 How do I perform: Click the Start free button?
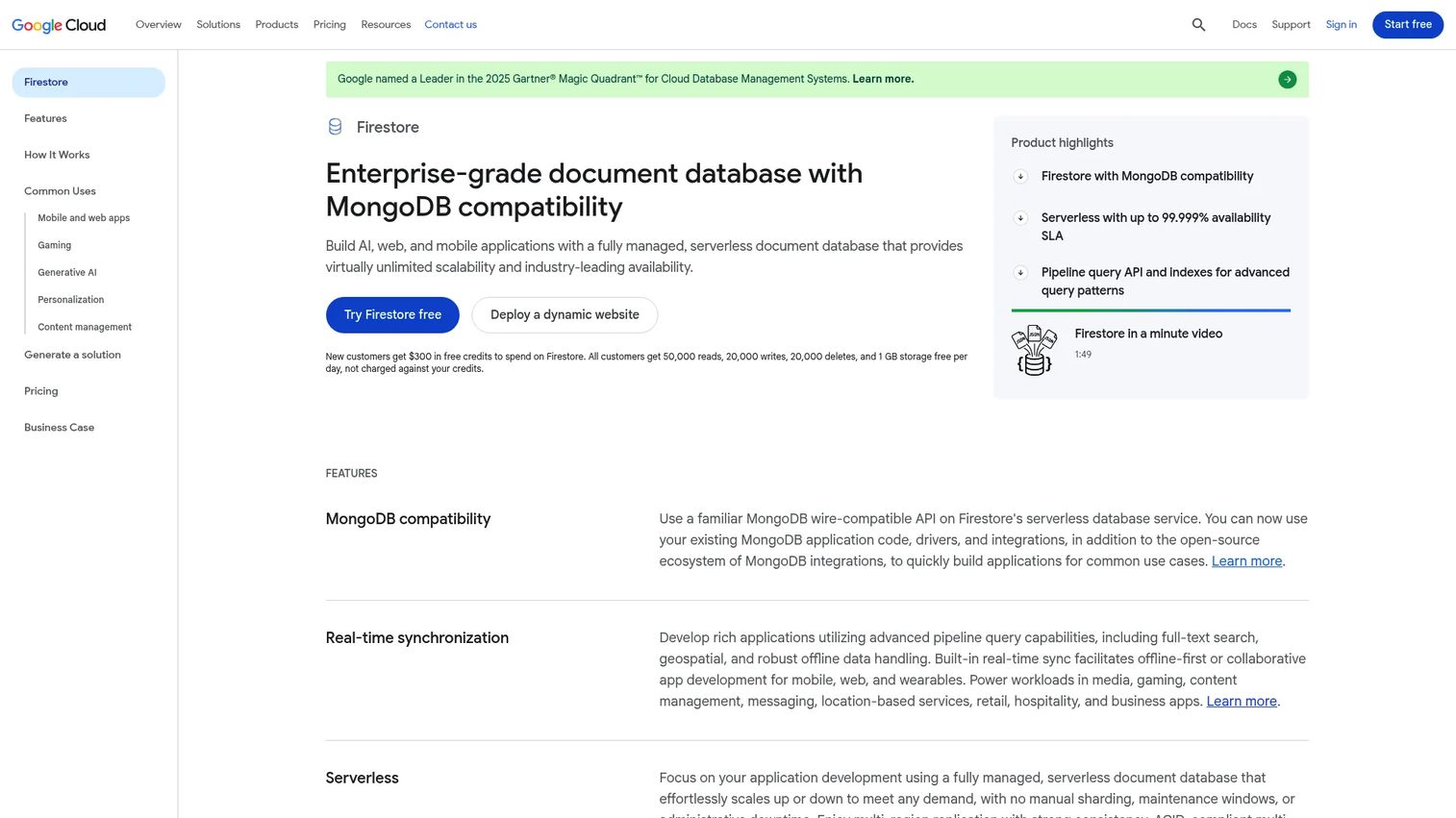point(1408,25)
